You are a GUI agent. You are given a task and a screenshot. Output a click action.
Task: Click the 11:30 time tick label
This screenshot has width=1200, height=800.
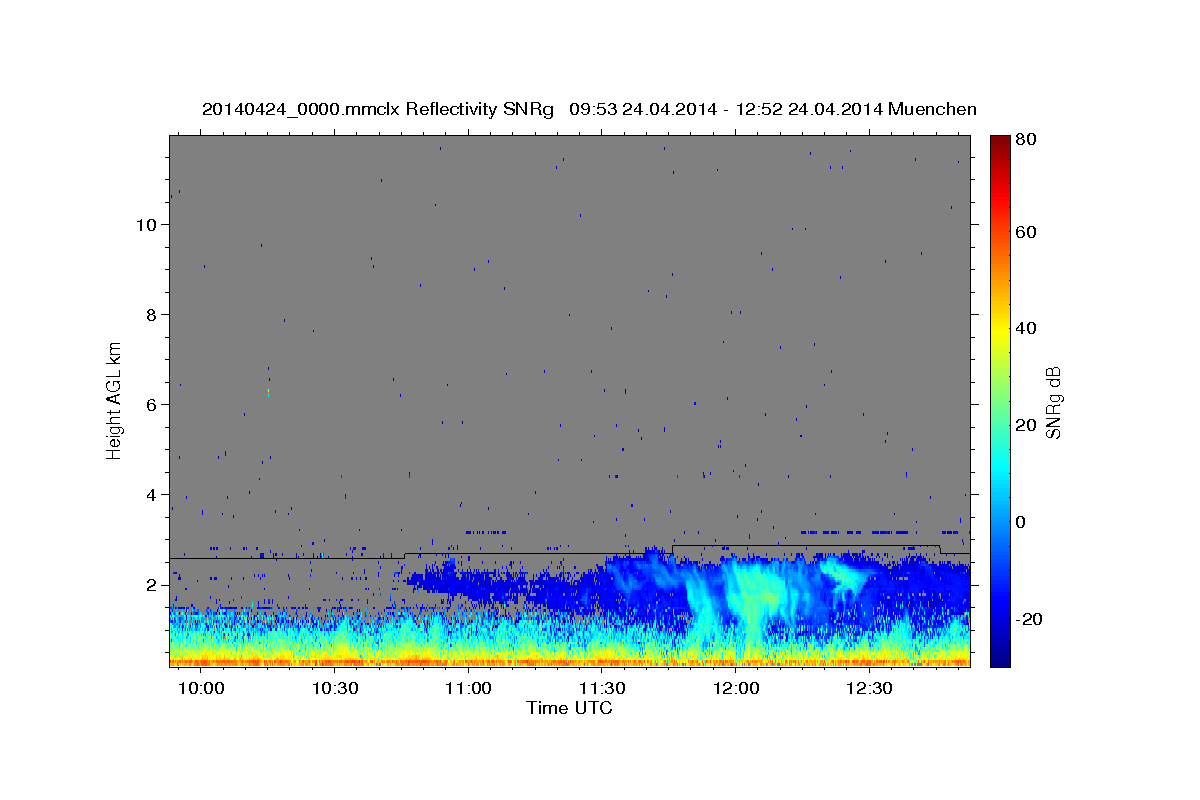(x=602, y=689)
